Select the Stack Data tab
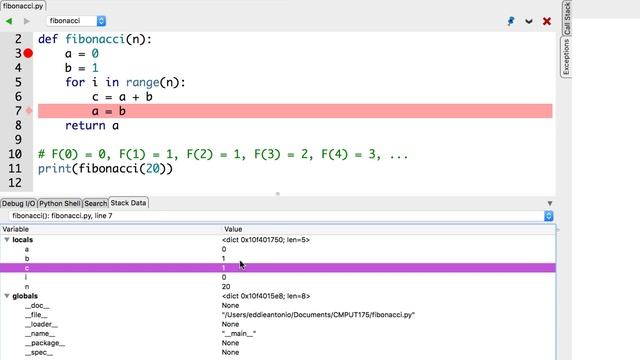Viewport: 640px width, 360px height. tap(128, 203)
